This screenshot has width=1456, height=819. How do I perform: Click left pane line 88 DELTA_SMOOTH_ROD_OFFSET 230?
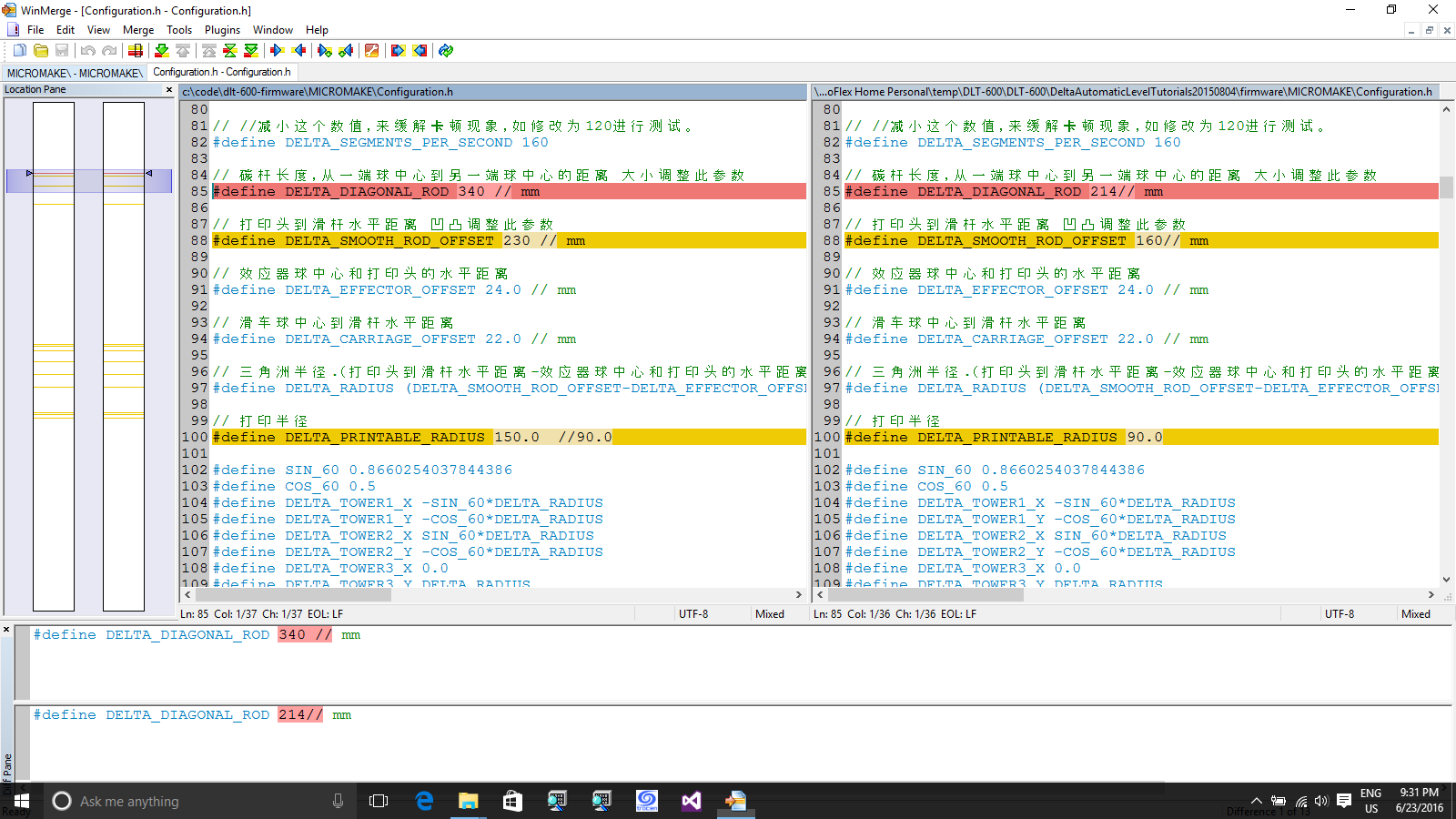tap(509, 240)
